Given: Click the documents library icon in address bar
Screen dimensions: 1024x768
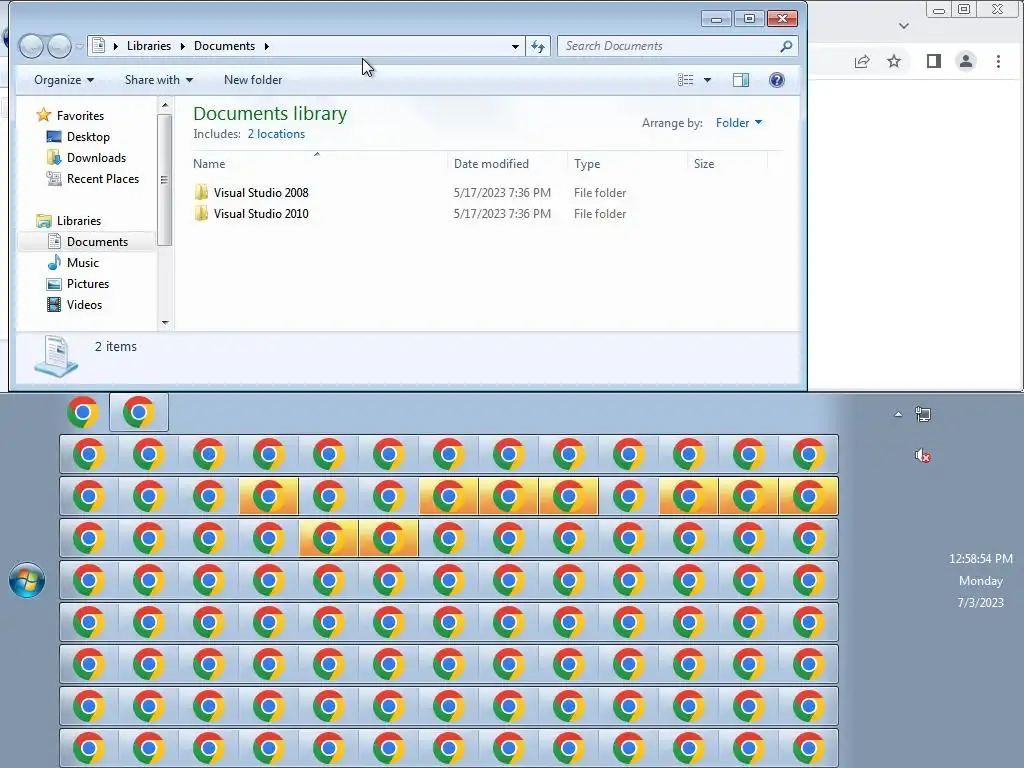Looking at the screenshot, I should [x=99, y=46].
